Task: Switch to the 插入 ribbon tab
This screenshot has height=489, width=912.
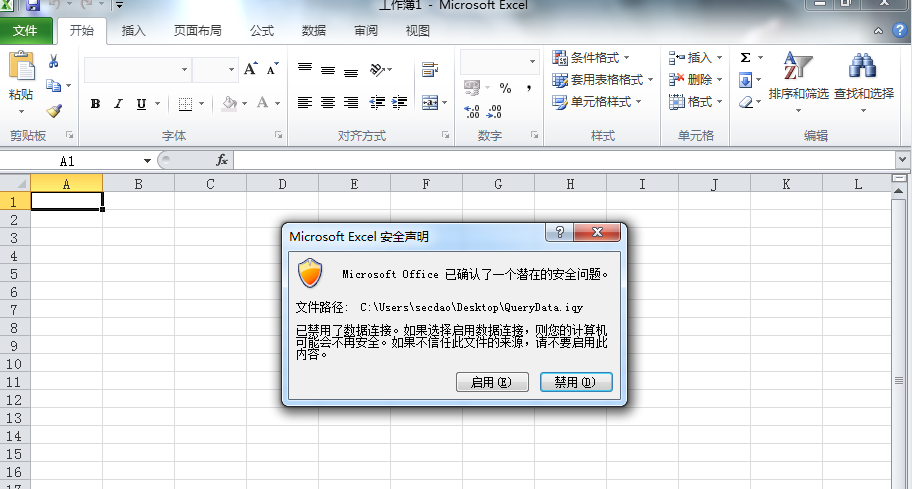Action: tap(133, 31)
